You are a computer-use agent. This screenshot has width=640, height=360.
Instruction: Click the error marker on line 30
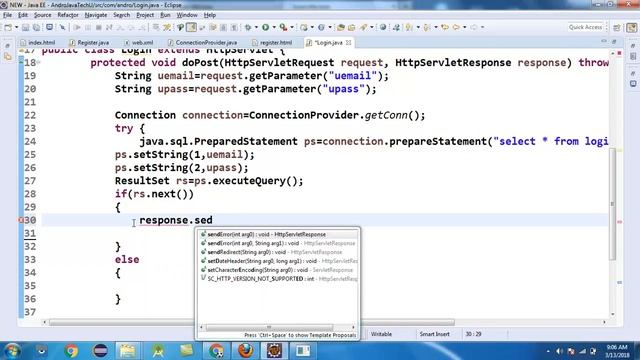tap(21, 220)
